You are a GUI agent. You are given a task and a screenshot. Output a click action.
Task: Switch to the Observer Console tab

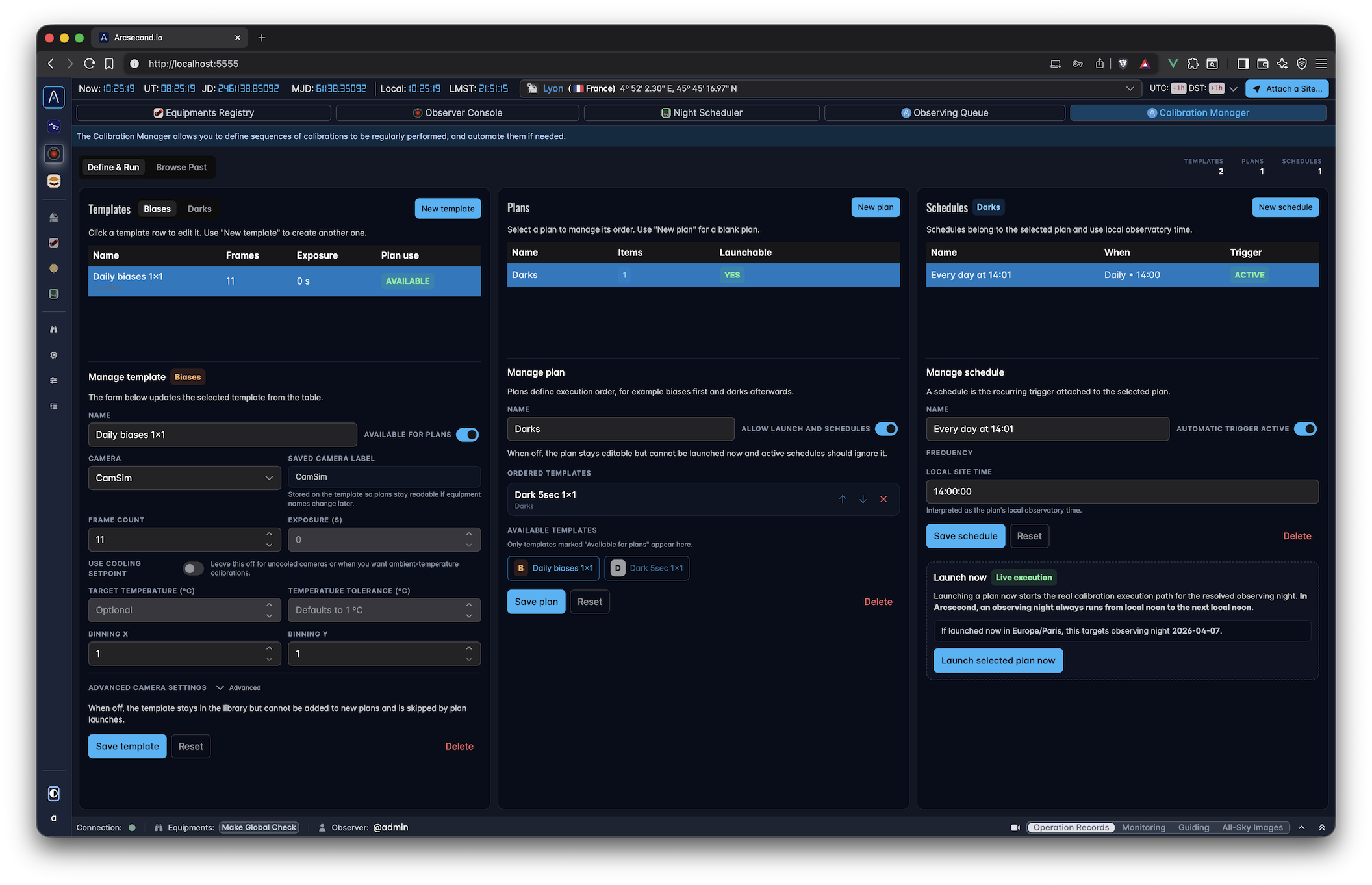[457, 112]
